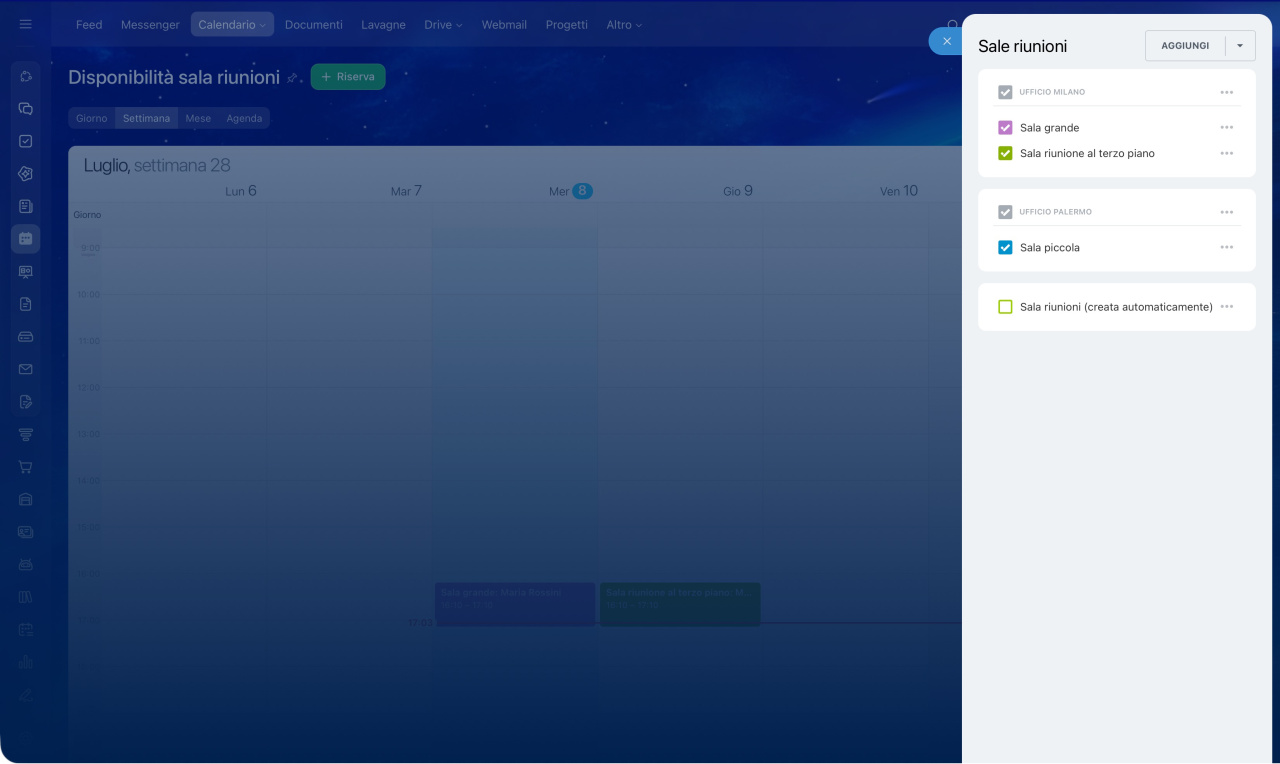Select the Mar 7 day header
This screenshot has width=1280, height=764.
(406, 191)
